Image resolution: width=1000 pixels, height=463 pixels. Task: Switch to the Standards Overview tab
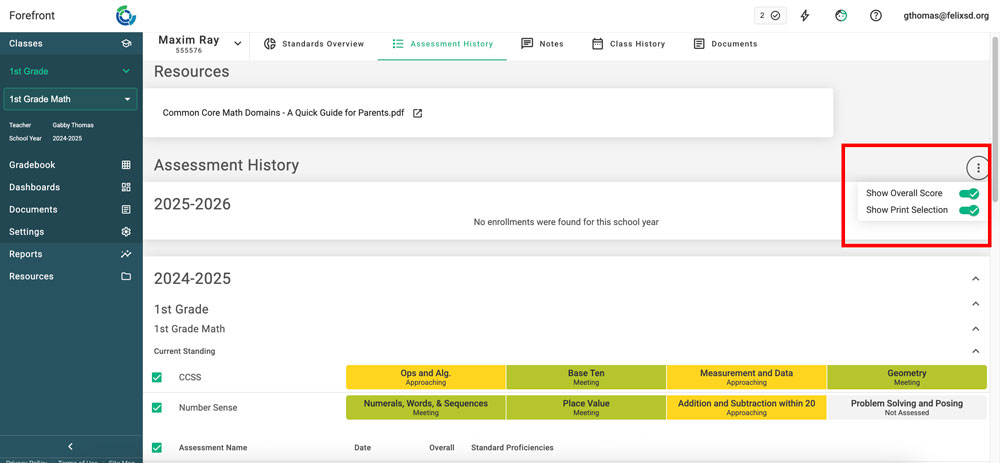click(x=314, y=44)
